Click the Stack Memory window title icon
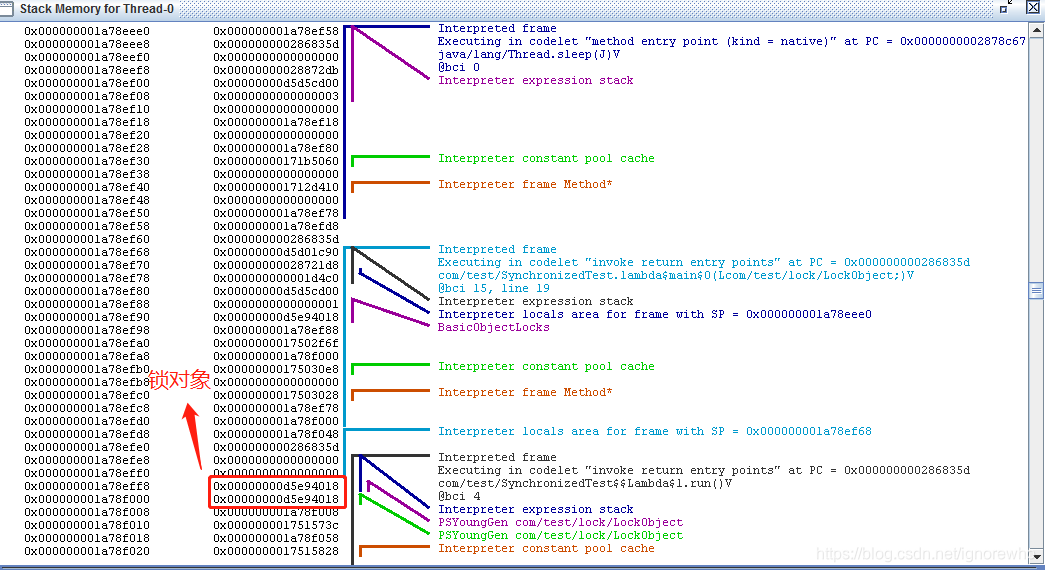This screenshot has height=572, width=1045. [x=7, y=9]
